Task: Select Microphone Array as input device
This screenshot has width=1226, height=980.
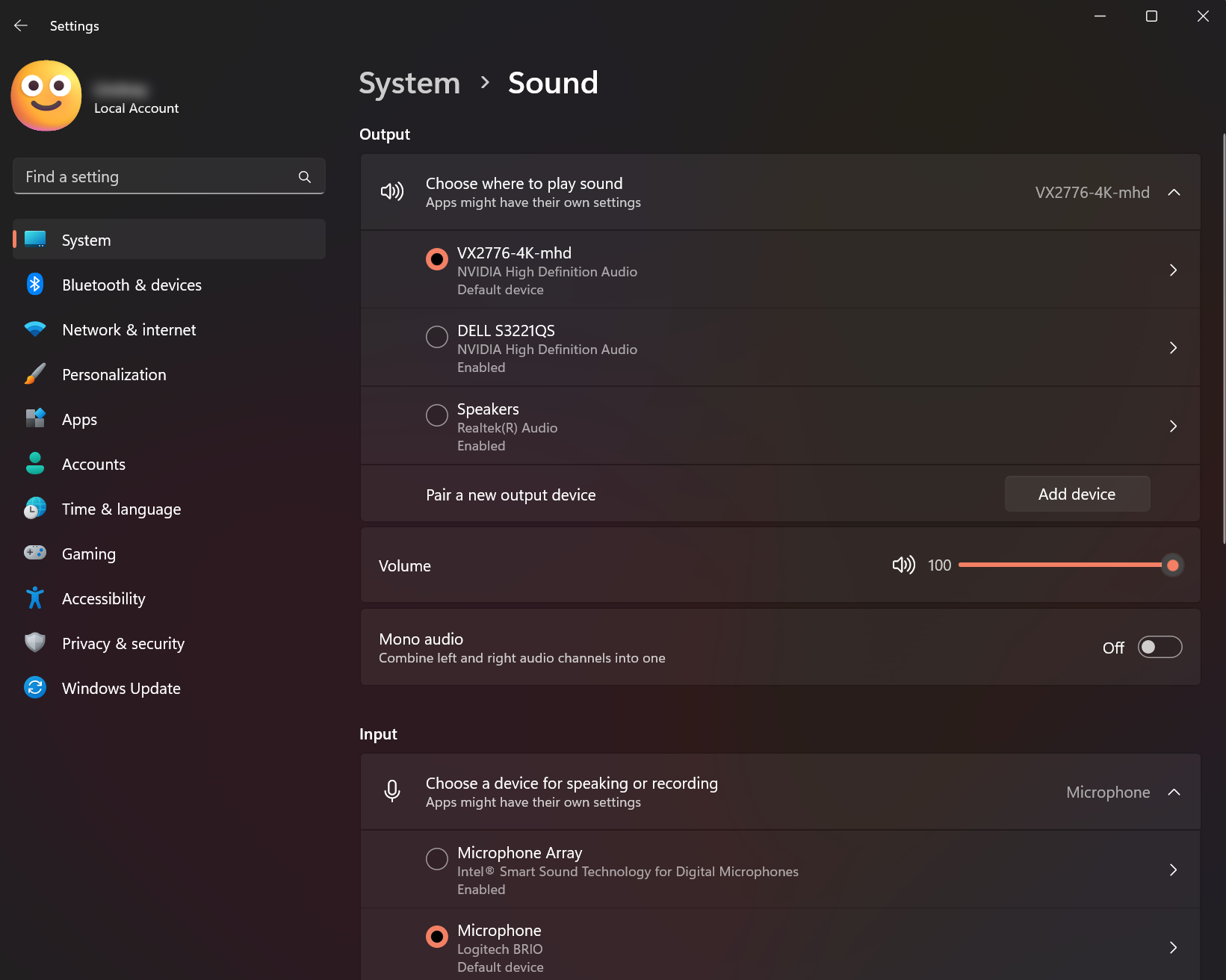Action: (437, 858)
